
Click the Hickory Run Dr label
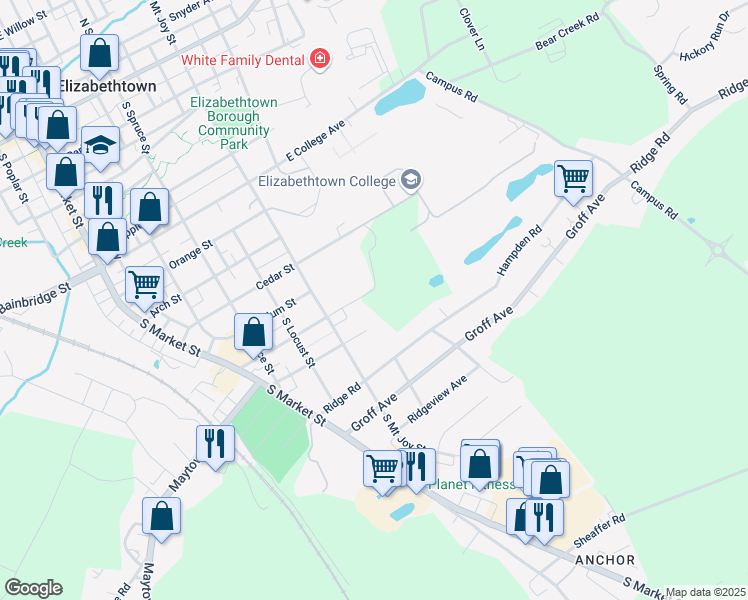(x=705, y=37)
